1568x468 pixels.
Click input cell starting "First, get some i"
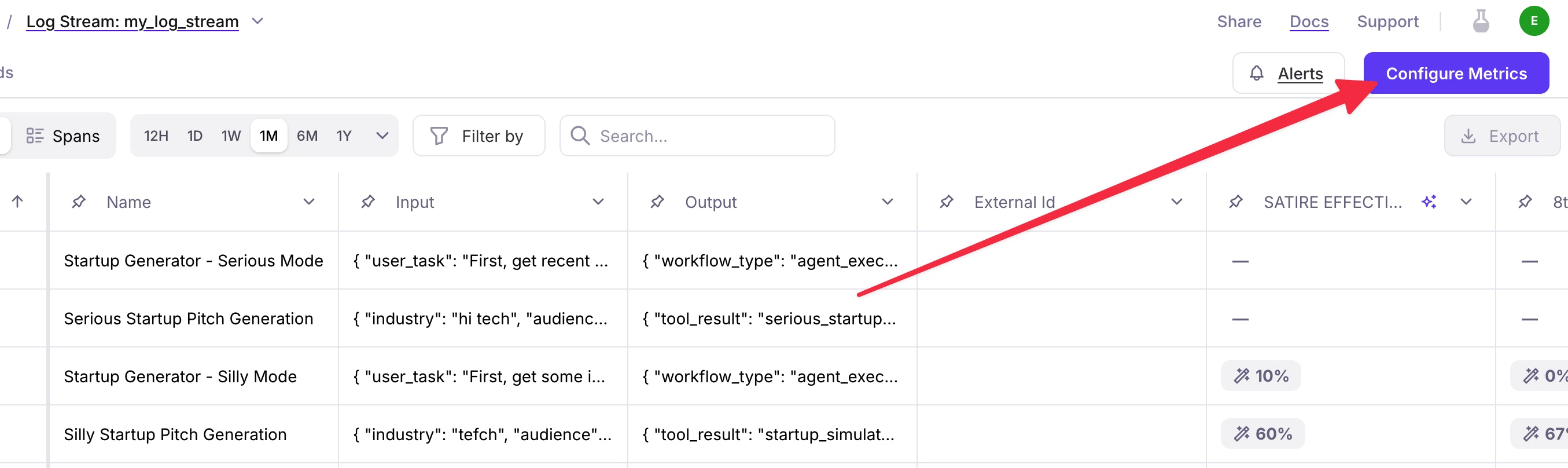coord(483,376)
